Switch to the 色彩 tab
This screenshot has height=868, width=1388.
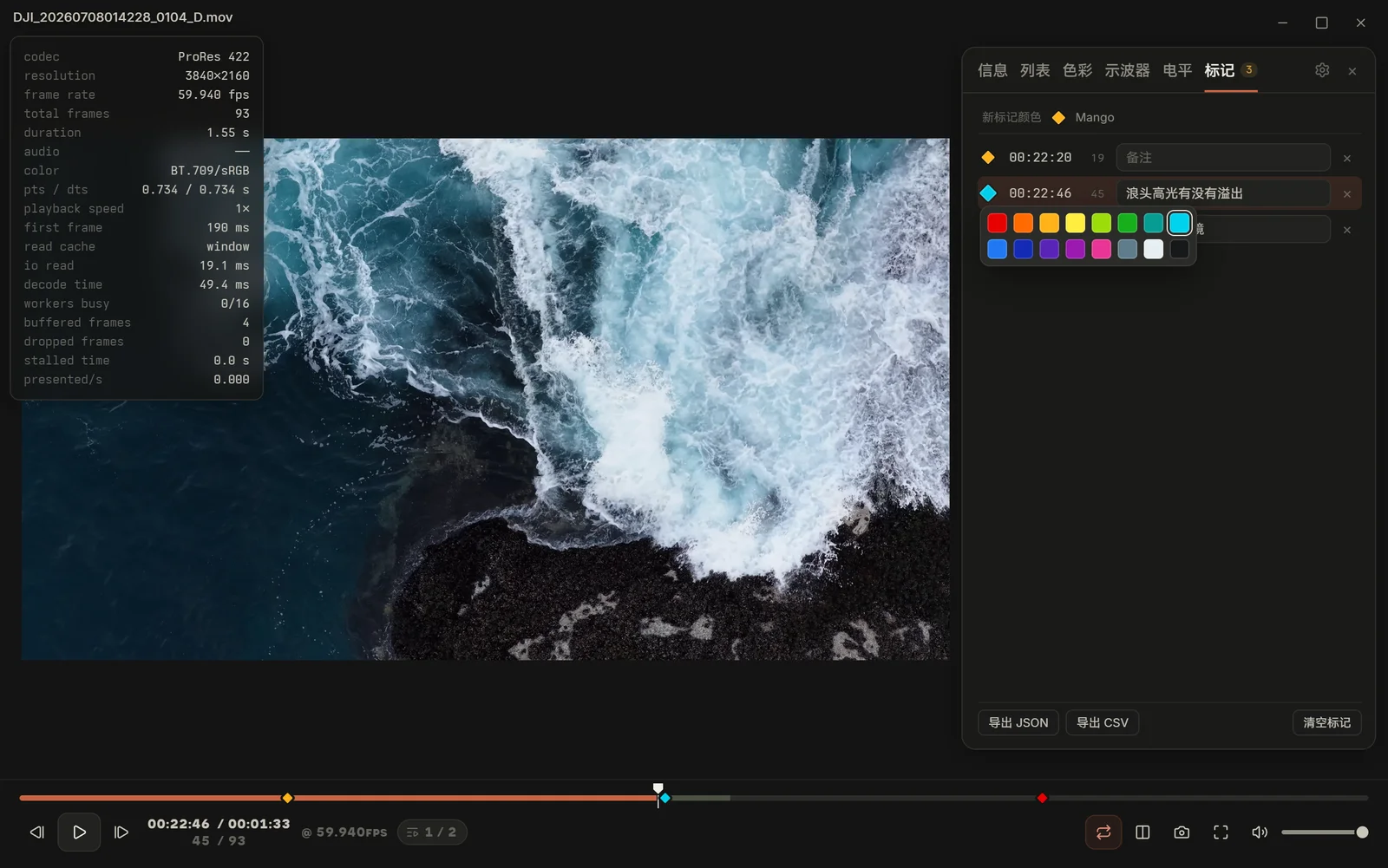pos(1077,70)
